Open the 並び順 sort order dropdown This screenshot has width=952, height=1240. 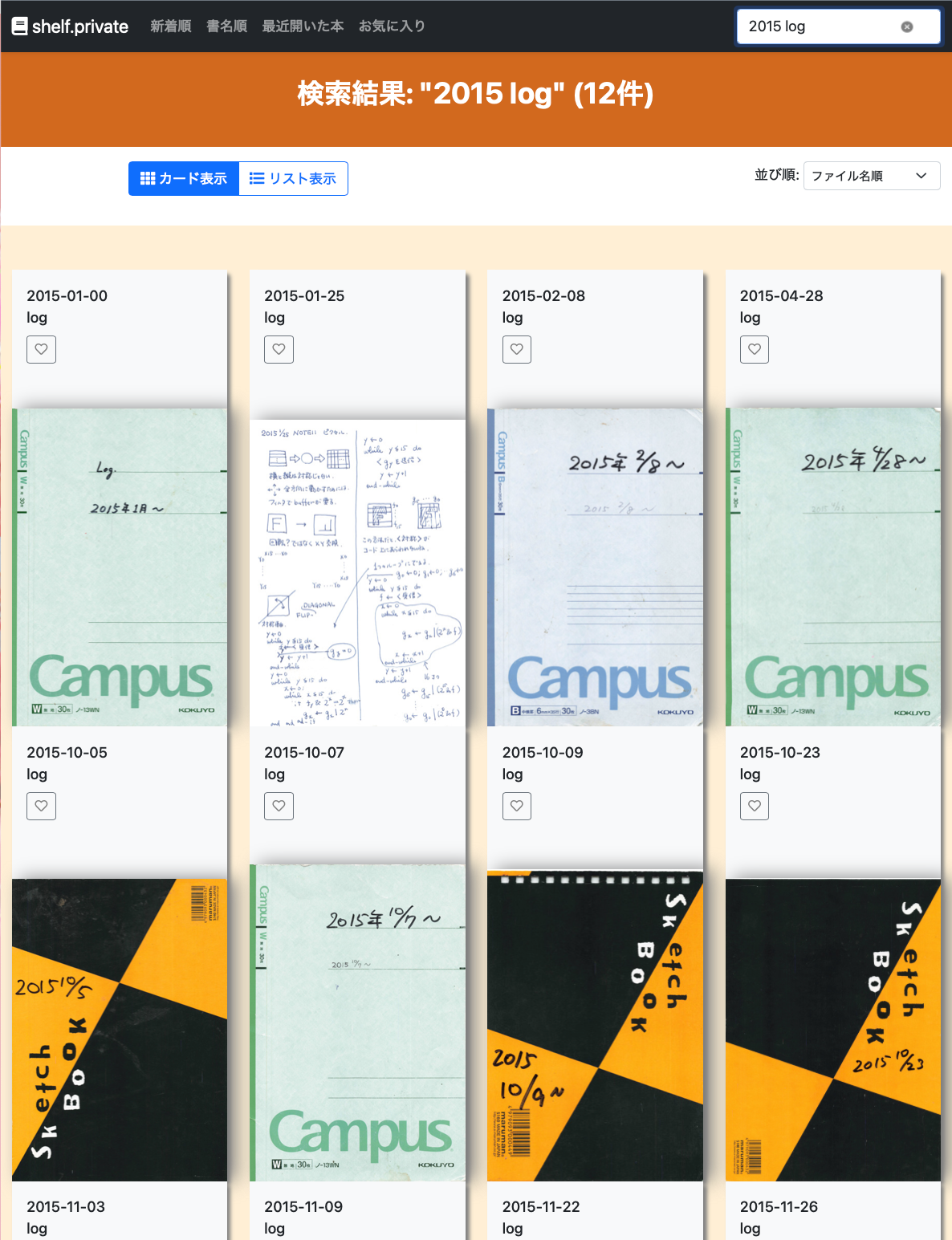(872, 176)
